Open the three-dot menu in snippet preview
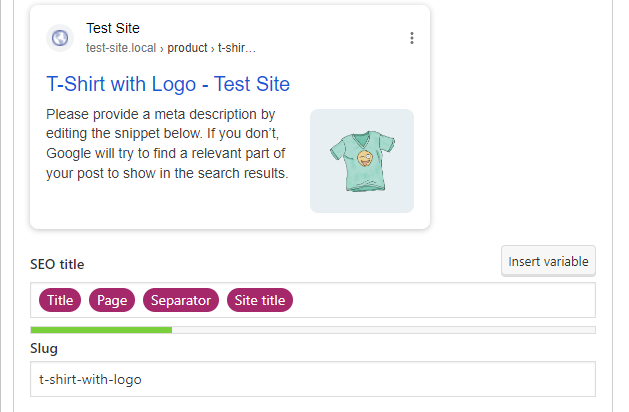This screenshot has width=629, height=412. click(x=412, y=38)
